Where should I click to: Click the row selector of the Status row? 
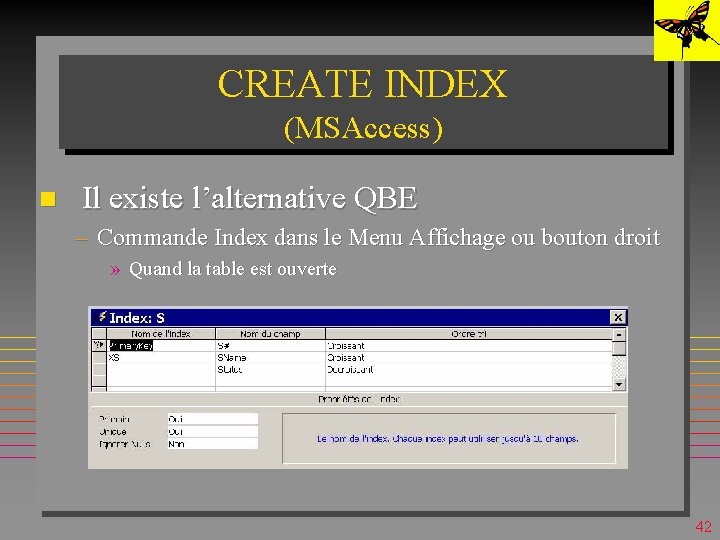(x=99, y=370)
